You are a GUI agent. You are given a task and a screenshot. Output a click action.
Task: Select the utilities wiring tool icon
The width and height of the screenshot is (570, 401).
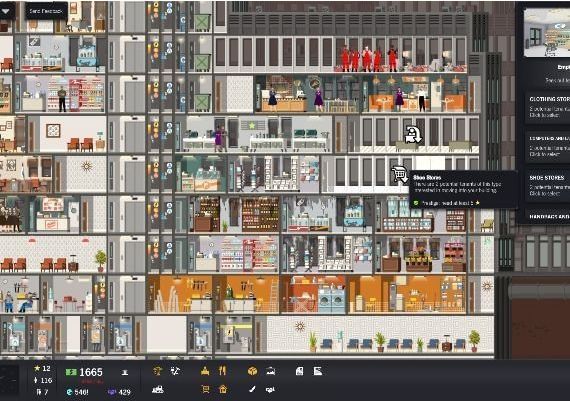(176, 371)
